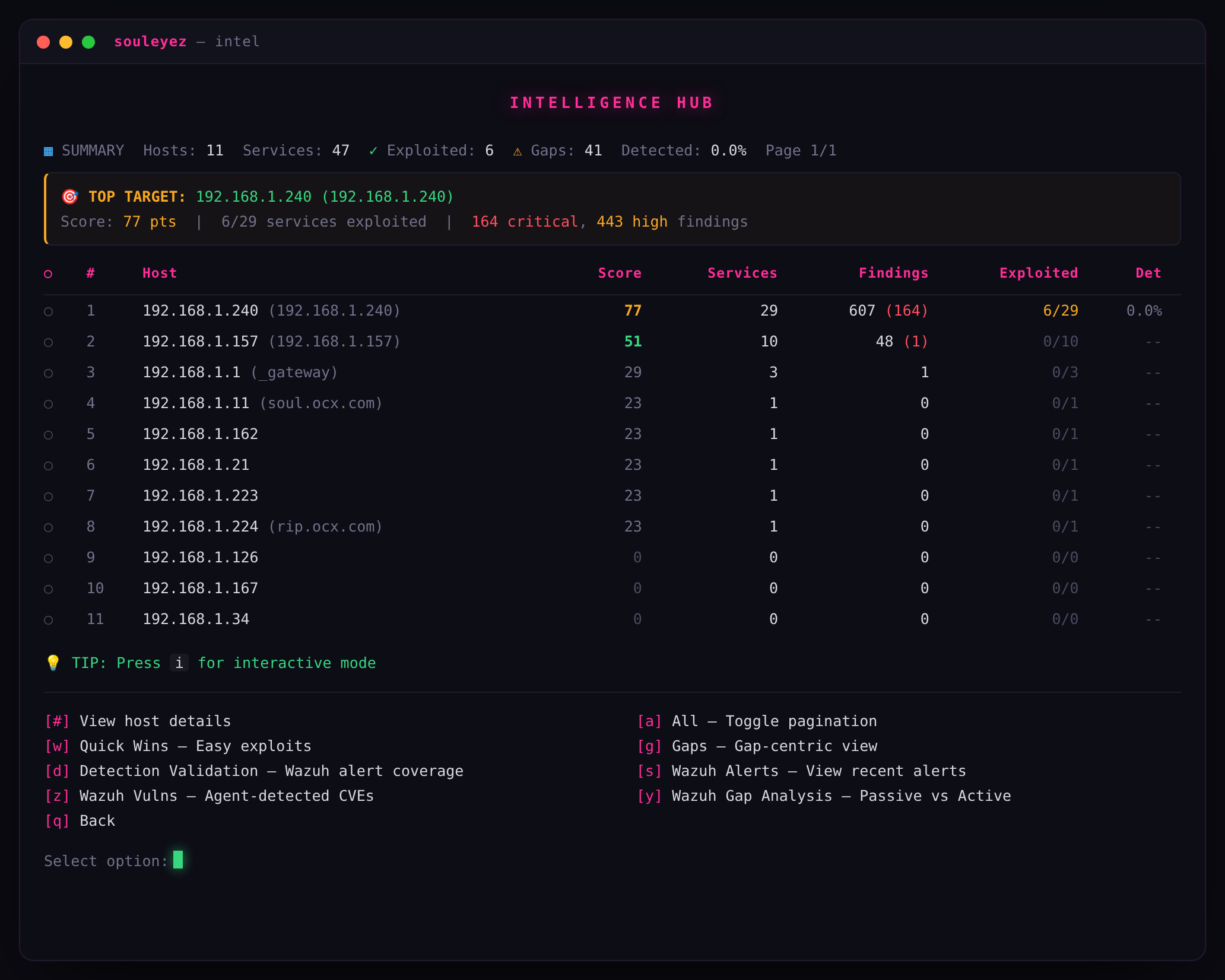Click the Page 1/1 indicator
Viewport: 1225px width, 980px height.
click(801, 151)
